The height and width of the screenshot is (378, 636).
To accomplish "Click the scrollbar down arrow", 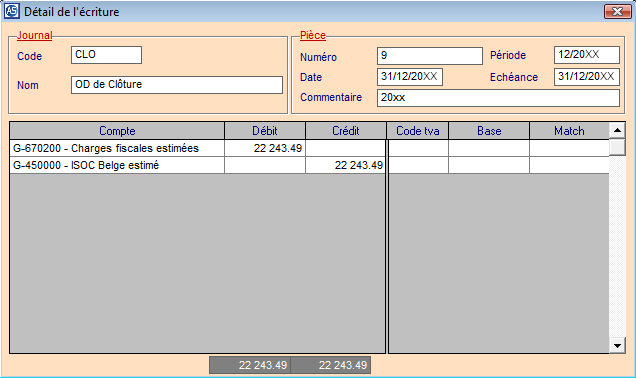I will pos(617,346).
